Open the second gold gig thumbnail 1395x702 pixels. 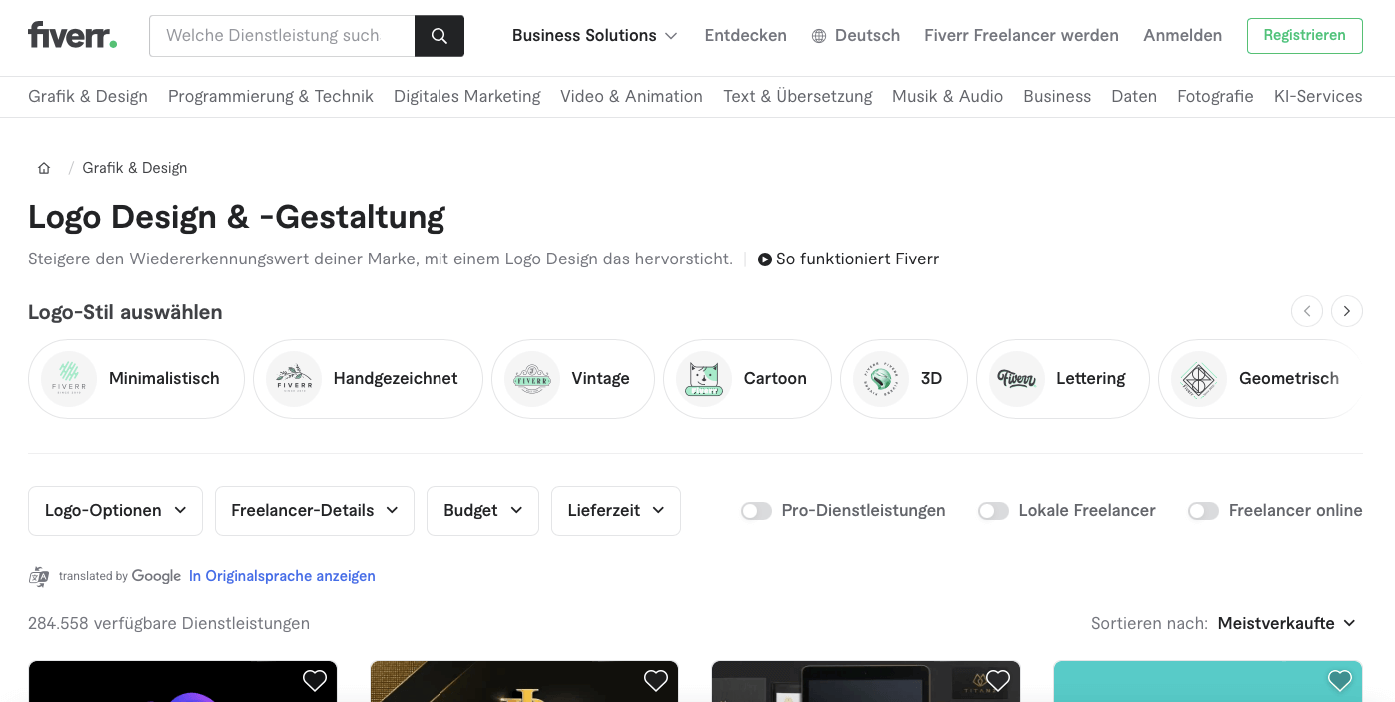coord(524,682)
